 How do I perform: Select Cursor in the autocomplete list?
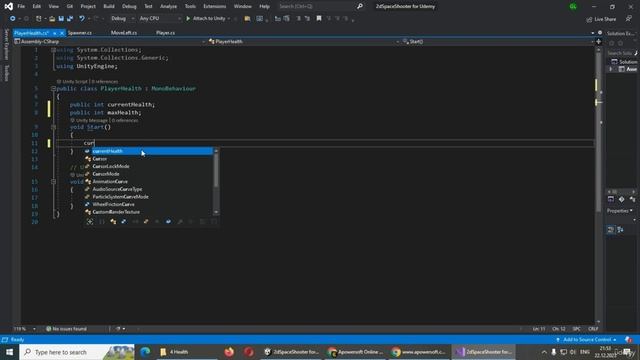(x=149, y=159)
